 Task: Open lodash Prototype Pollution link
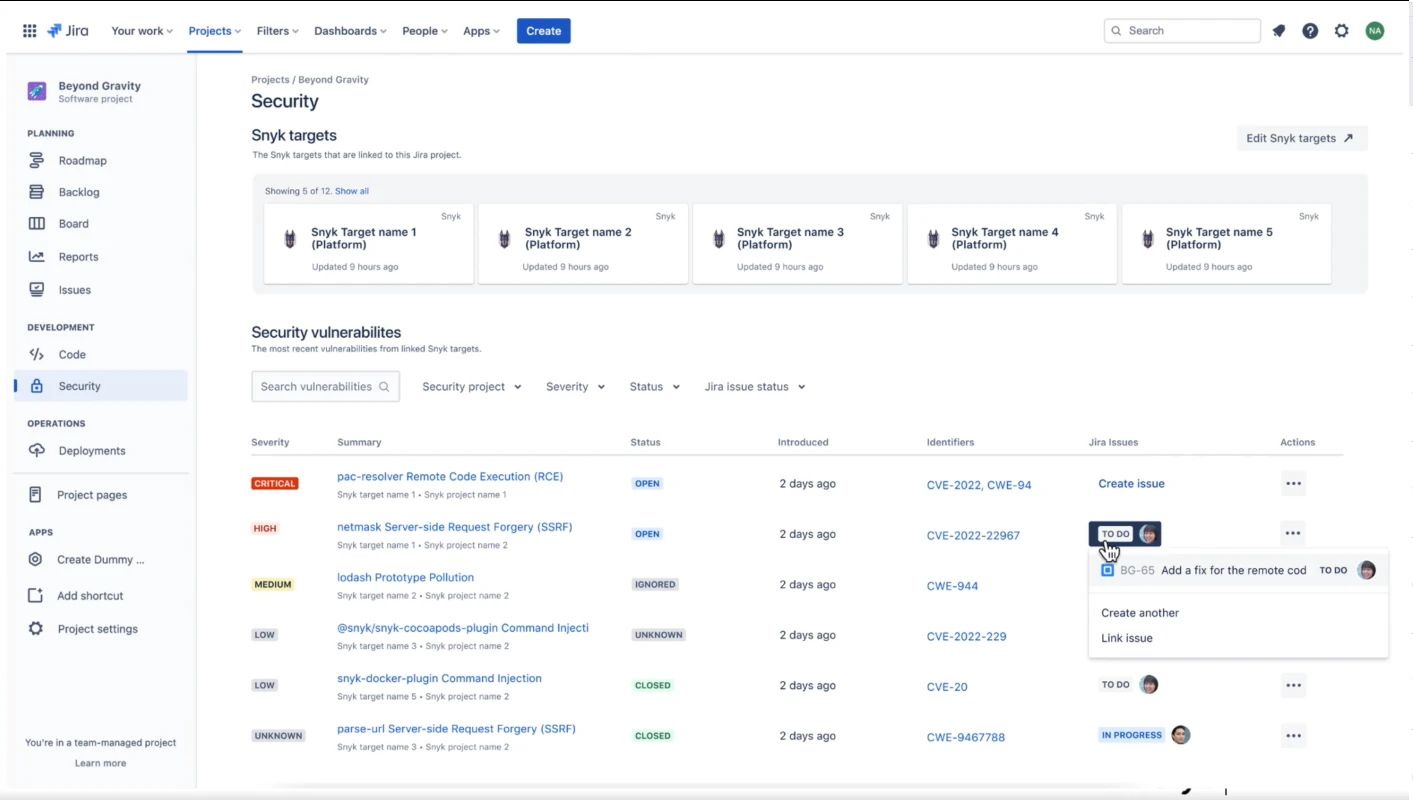405,578
